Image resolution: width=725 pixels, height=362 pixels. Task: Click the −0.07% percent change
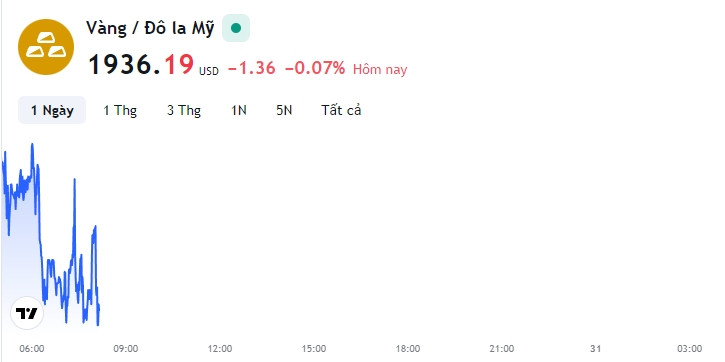point(315,68)
